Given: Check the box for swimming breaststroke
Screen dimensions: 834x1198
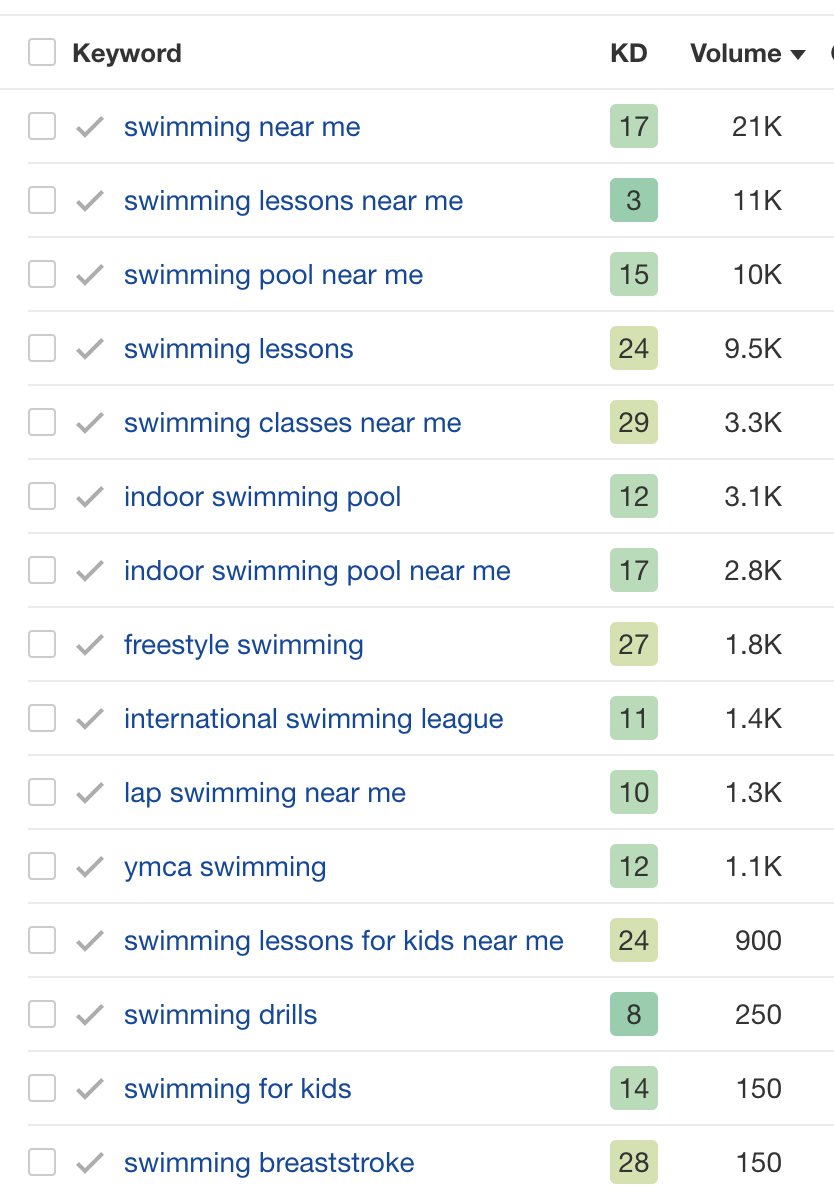Looking at the screenshot, I should click(42, 1162).
